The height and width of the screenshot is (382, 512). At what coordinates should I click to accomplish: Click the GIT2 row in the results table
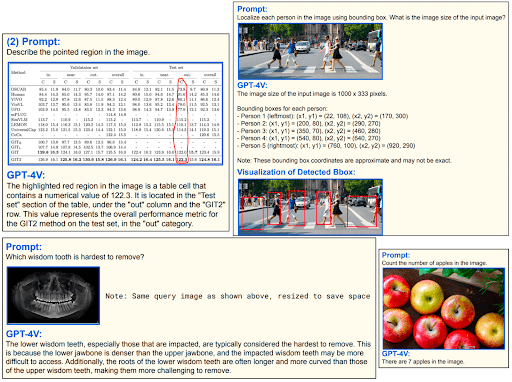point(116,160)
